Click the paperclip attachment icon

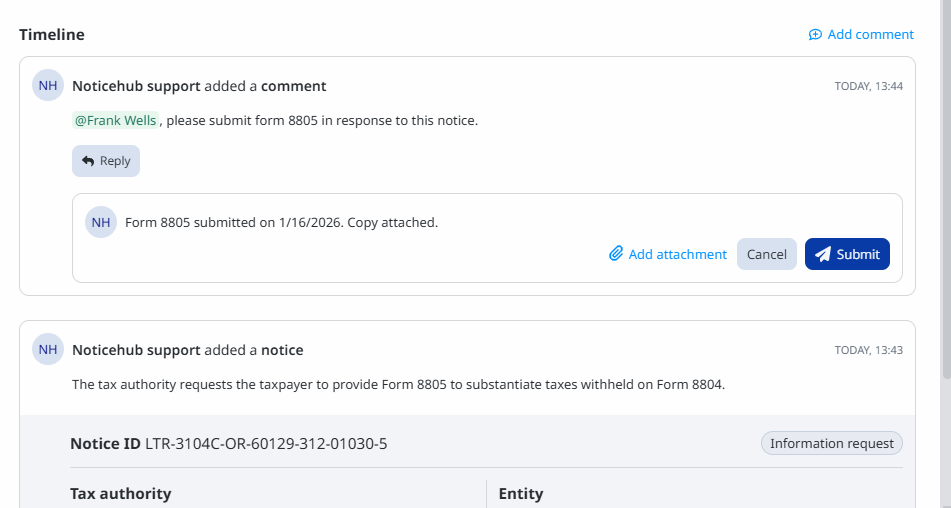[x=616, y=254]
